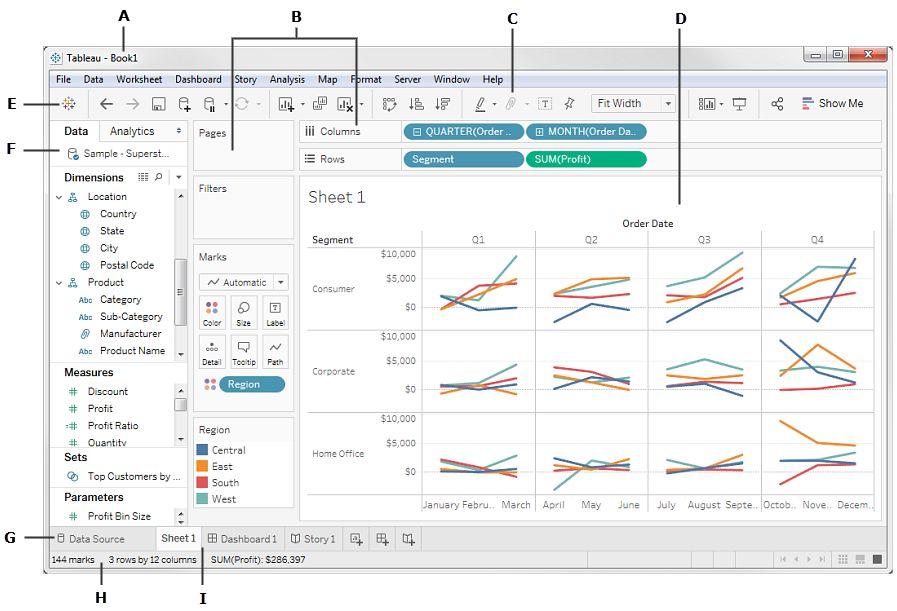
Task: Open the Show/Hide Cards dropdown arrow
Action: click(721, 104)
